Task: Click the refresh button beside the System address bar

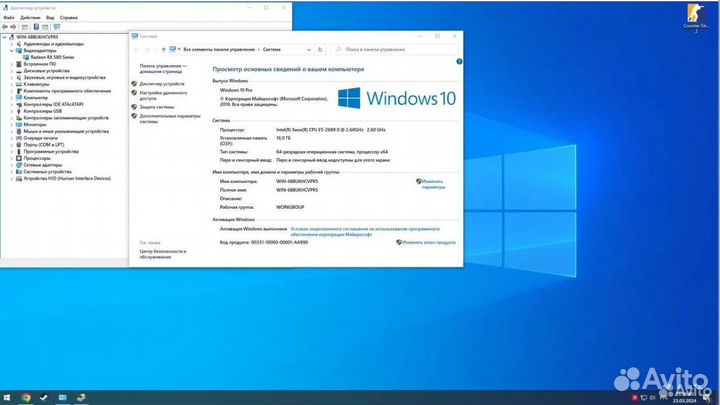Action: [x=320, y=50]
